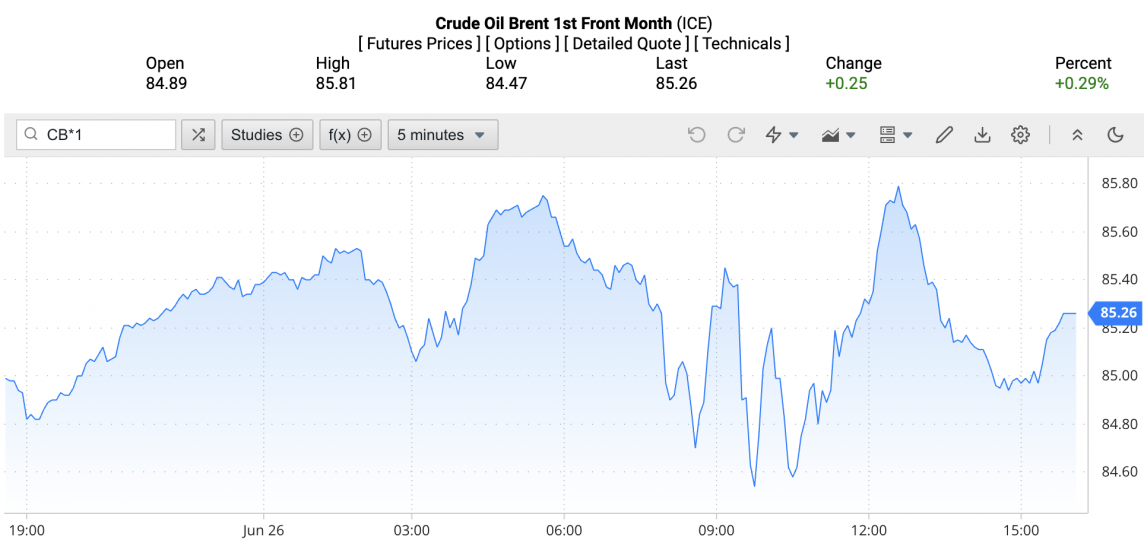
Task: Toggle dark mode moon icon
Action: 1116,135
